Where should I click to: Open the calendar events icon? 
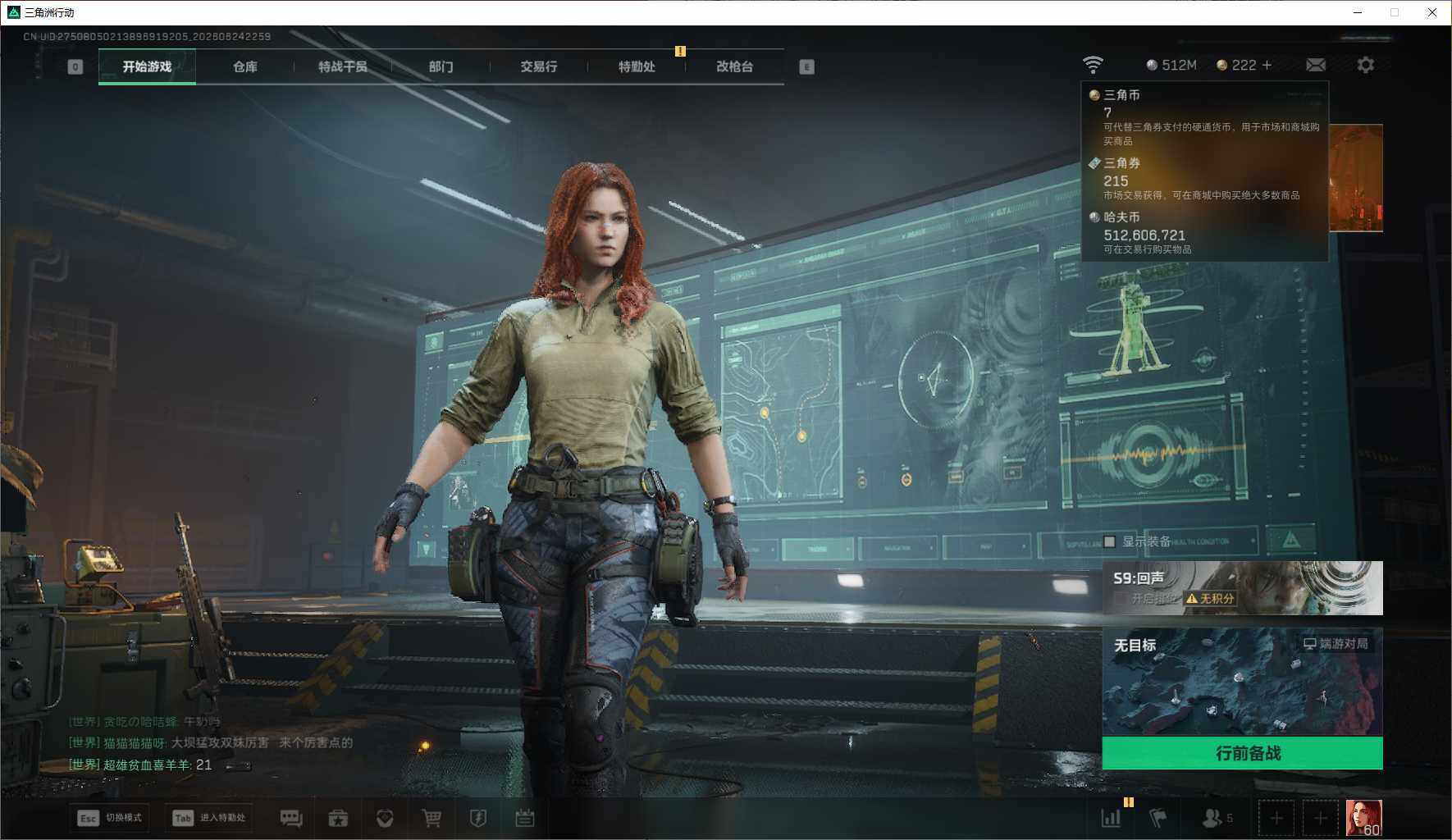pos(525,818)
